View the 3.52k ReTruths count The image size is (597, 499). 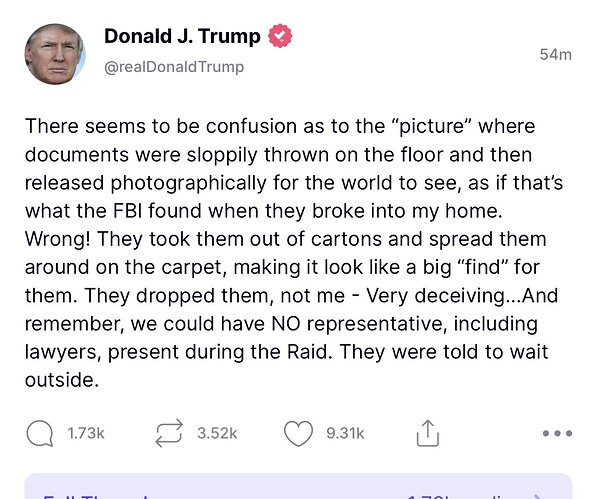pos(217,433)
